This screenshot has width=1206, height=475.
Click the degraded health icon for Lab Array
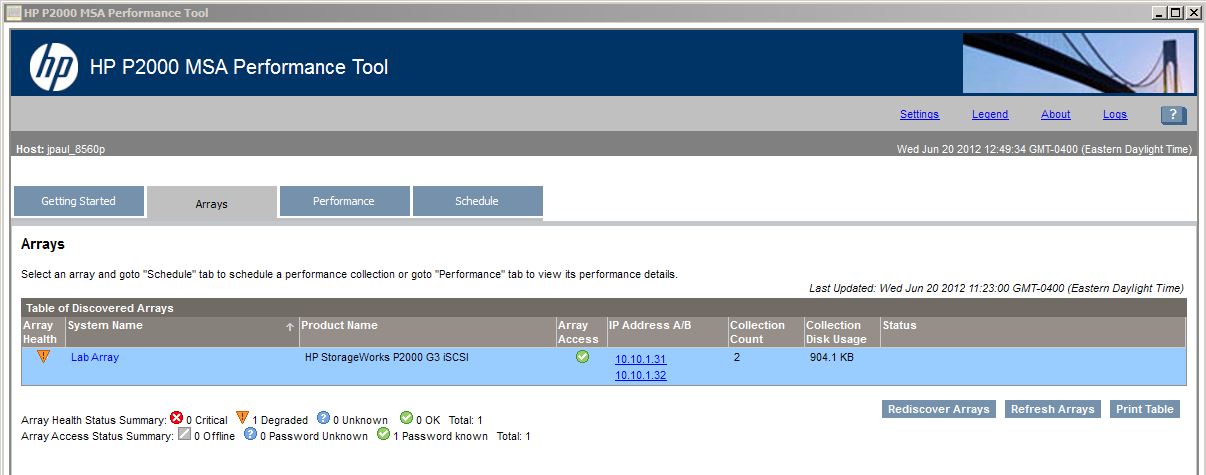(x=43, y=356)
